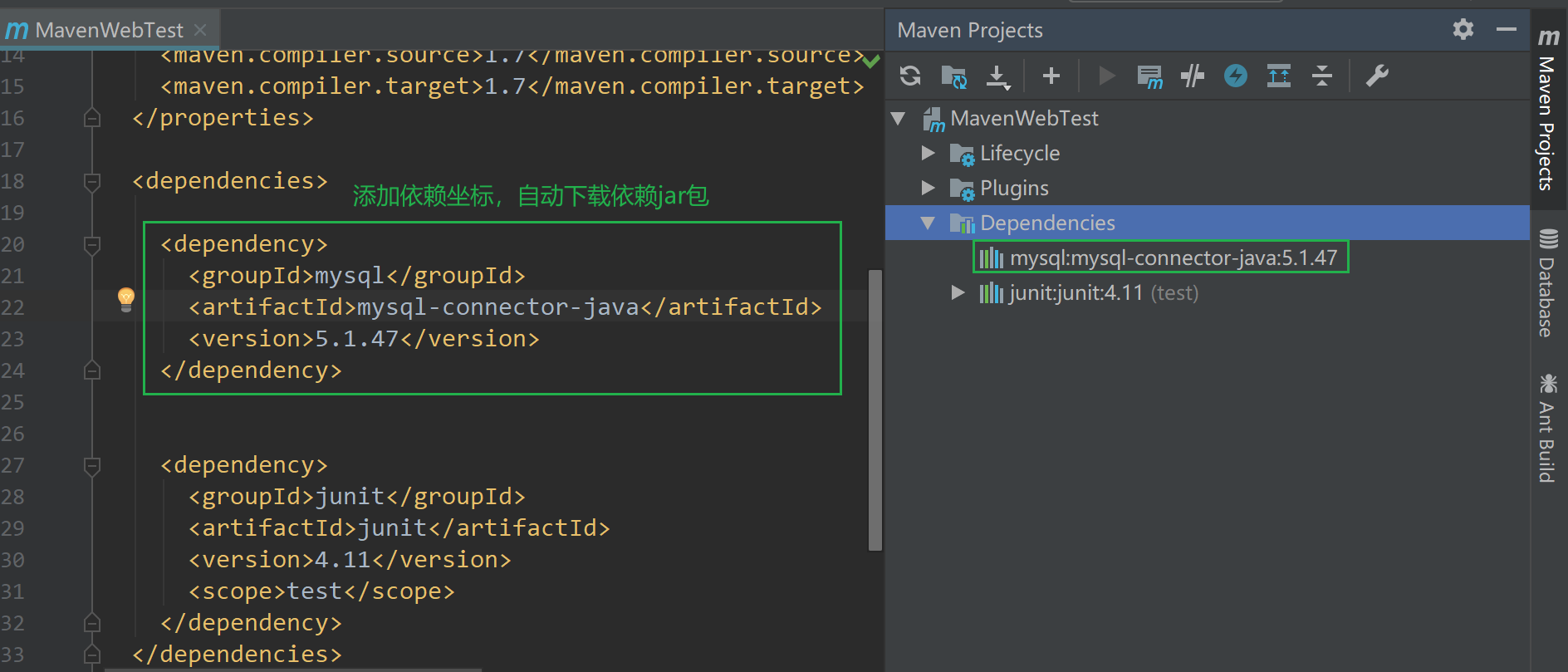Add Maven Projects with plus icon
This screenshot has width=1568, height=672.
(x=1051, y=76)
